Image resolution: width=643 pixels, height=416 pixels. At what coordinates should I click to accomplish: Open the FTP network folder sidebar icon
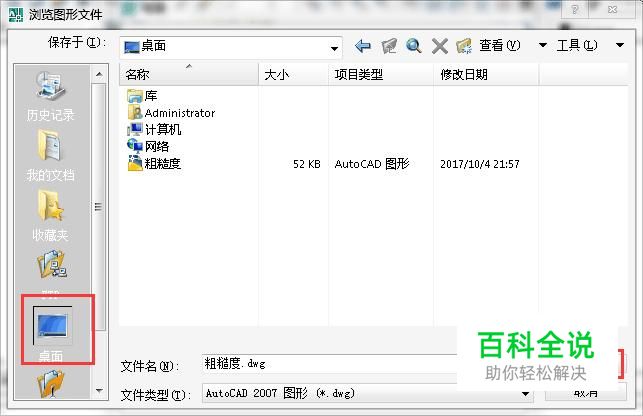pyautogui.click(x=51, y=266)
